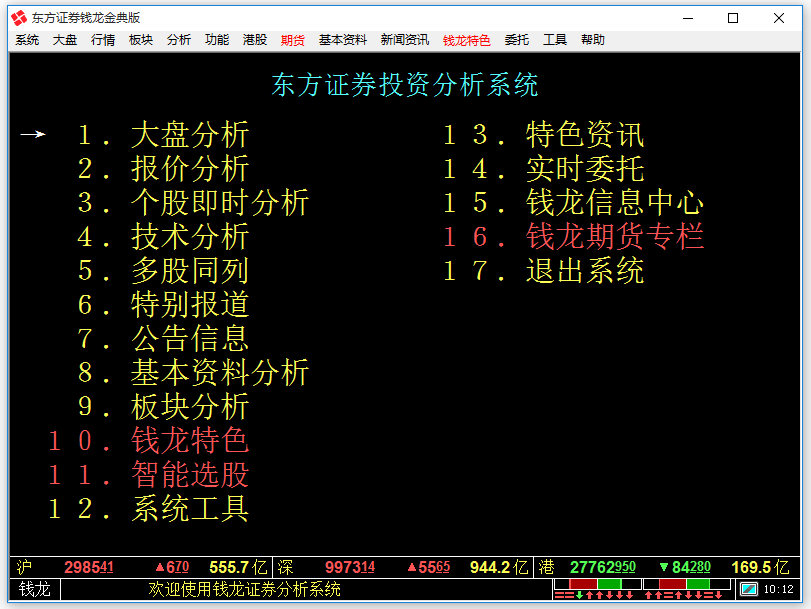Open the 工具 menu

click(x=555, y=40)
